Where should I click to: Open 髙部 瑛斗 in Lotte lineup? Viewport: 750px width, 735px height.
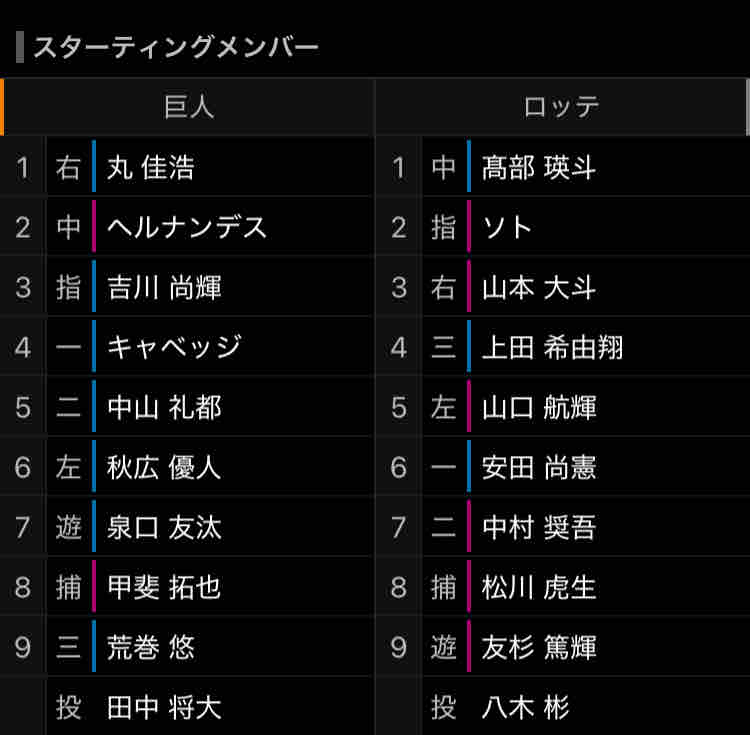[539, 167]
